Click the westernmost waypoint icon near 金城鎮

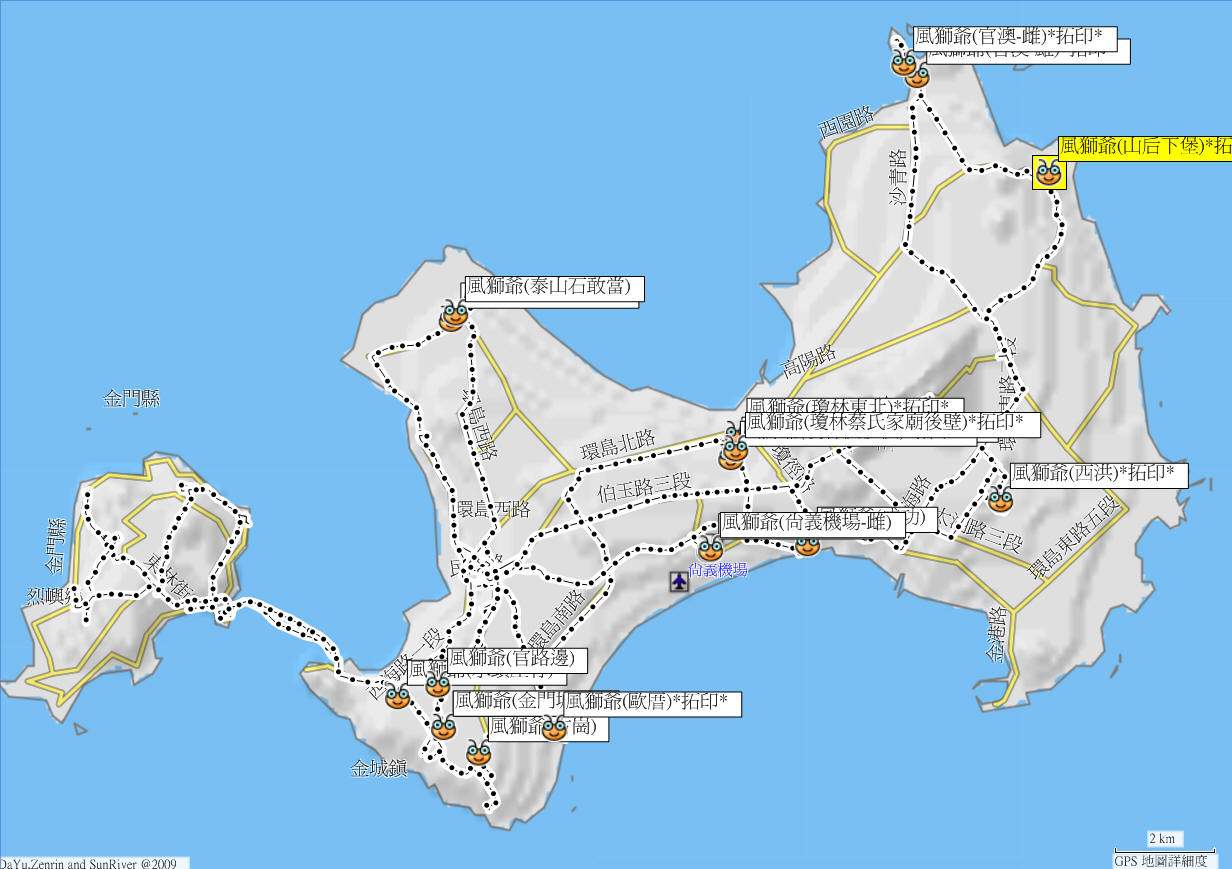click(x=397, y=697)
